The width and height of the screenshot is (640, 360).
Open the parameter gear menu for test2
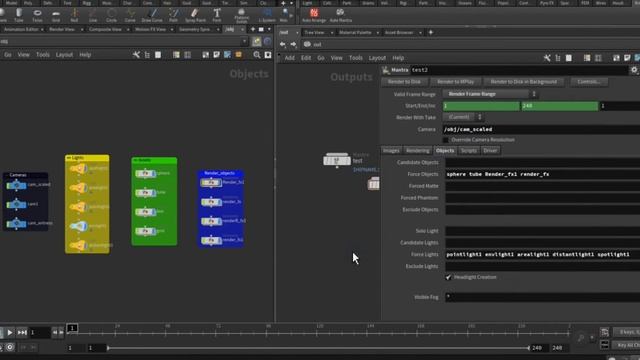[634, 70]
